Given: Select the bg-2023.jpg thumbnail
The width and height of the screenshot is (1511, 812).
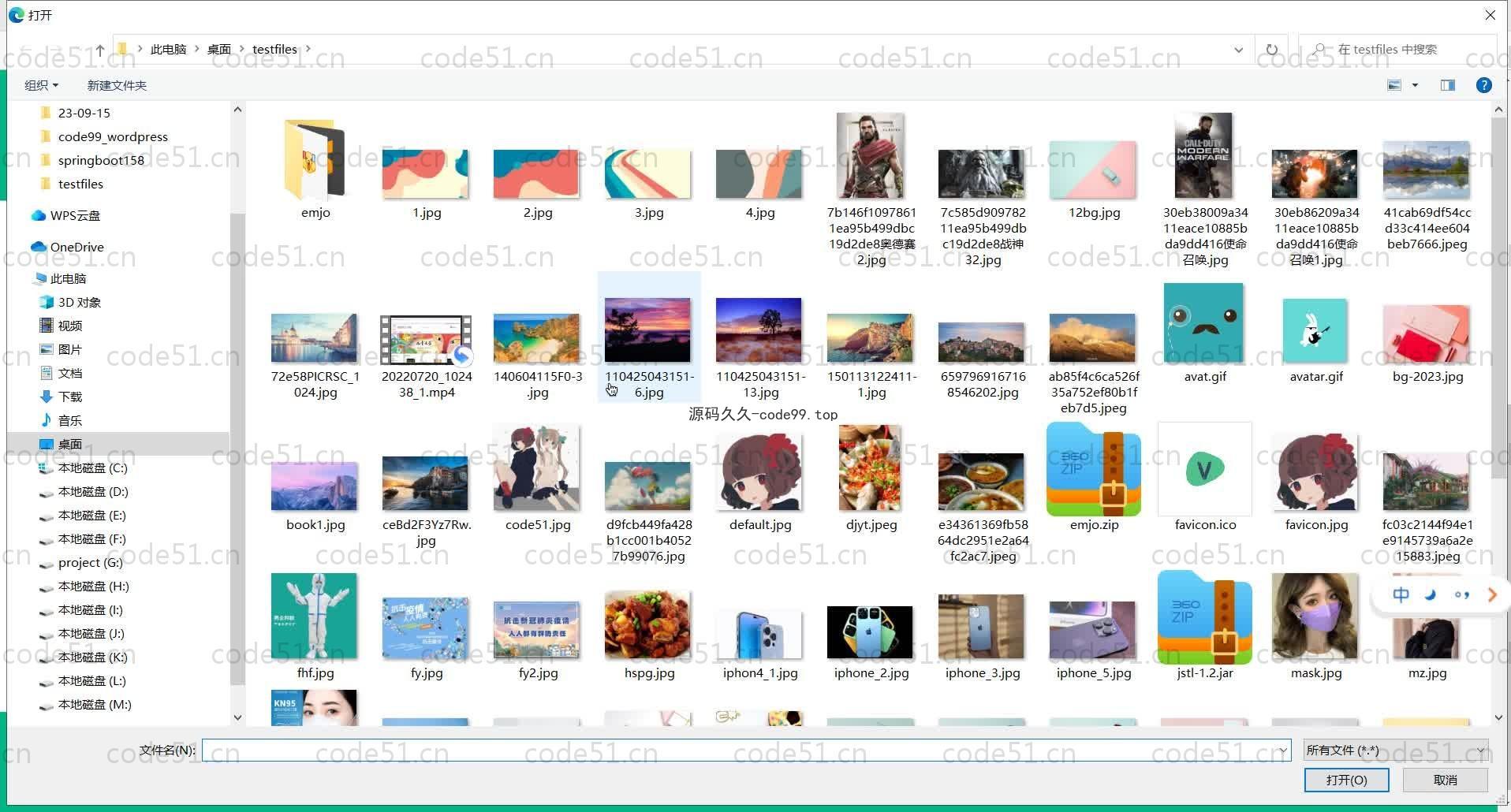Looking at the screenshot, I should pos(1427,334).
